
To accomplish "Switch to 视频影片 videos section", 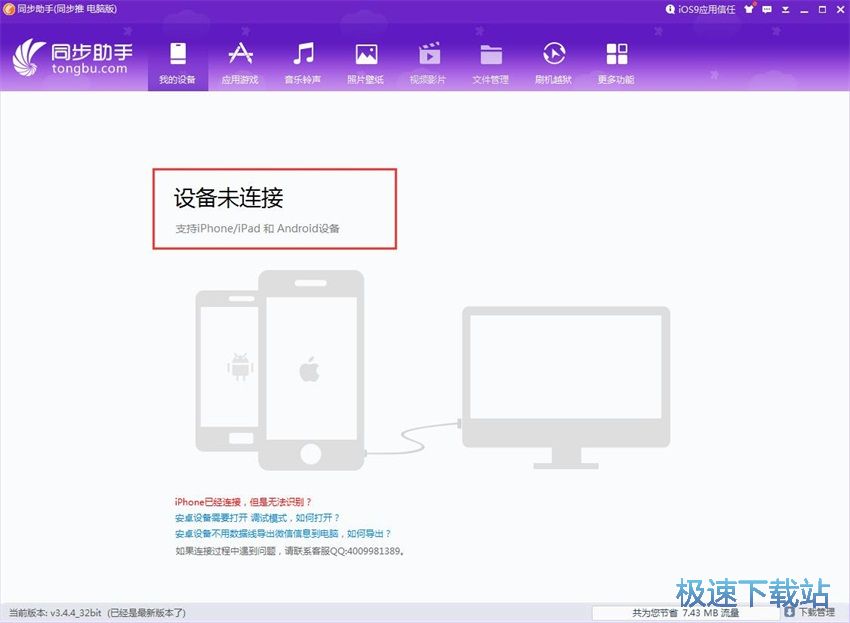I will pyautogui.click(x=428, y=63).
